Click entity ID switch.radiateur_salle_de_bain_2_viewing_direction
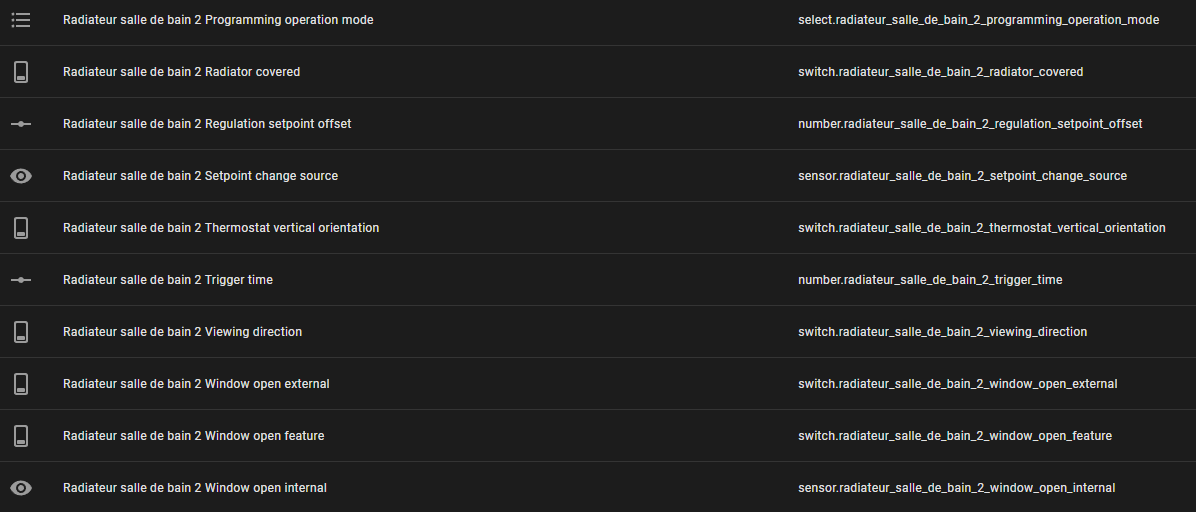Viewport: 1196px width, 512px height. coord(942,332)
